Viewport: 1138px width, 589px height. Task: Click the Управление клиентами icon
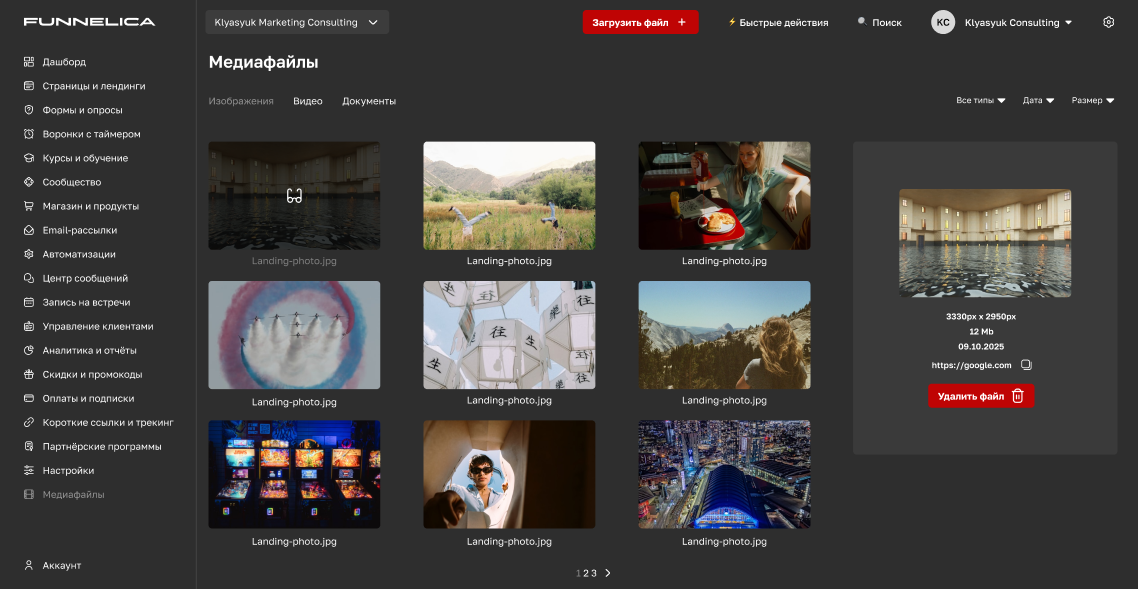[x=29, y=326]
